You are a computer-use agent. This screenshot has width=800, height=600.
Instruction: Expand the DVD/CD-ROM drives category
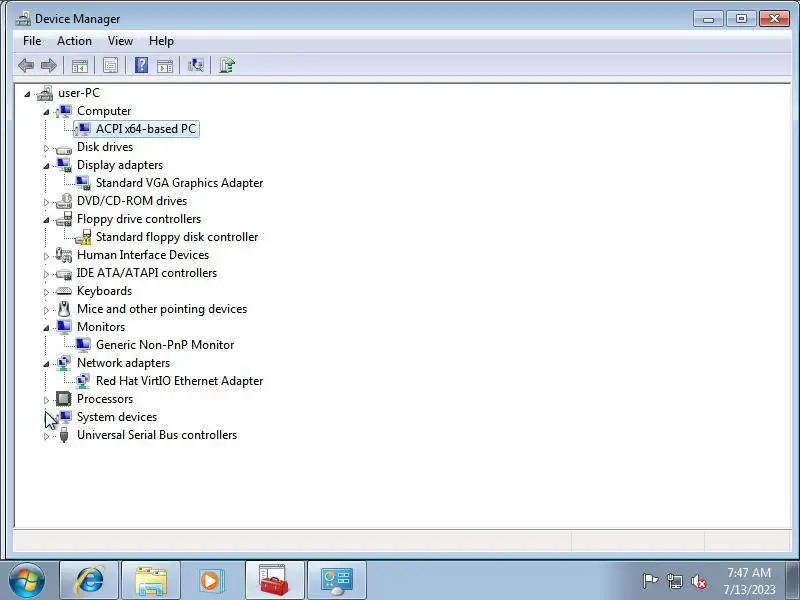(46, 202)
